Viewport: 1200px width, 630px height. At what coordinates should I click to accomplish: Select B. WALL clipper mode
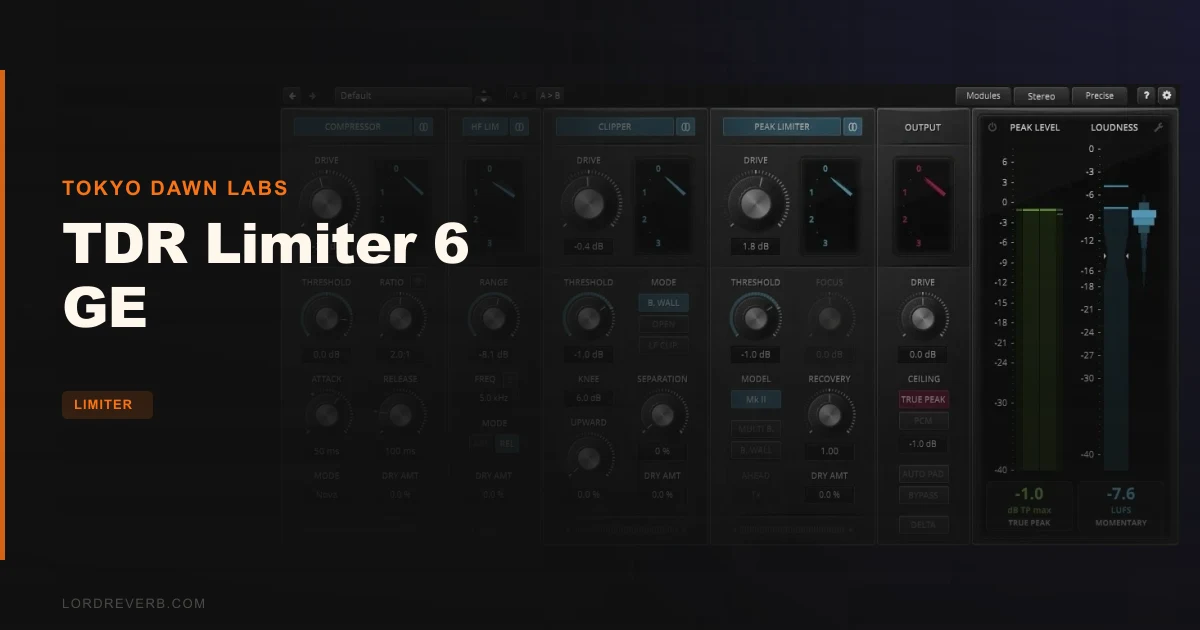(664, 302)
